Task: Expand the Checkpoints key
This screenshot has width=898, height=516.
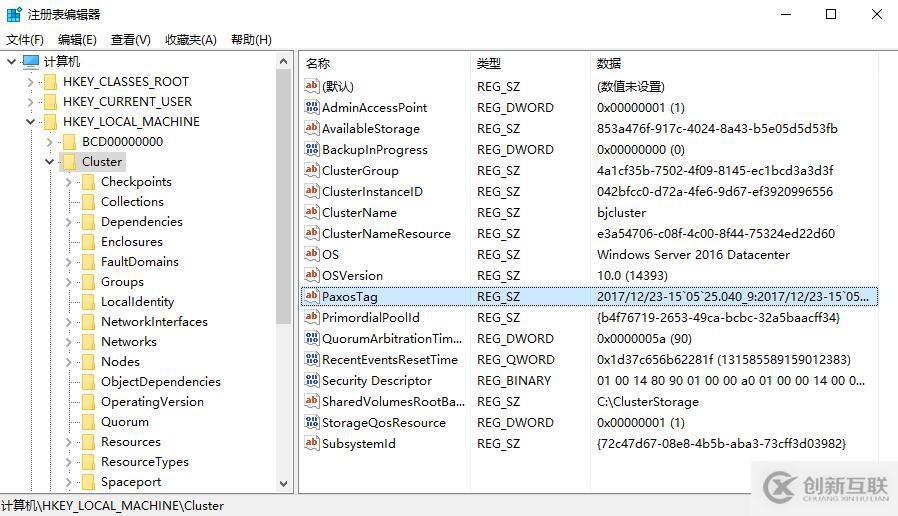Action: (68, 182)
